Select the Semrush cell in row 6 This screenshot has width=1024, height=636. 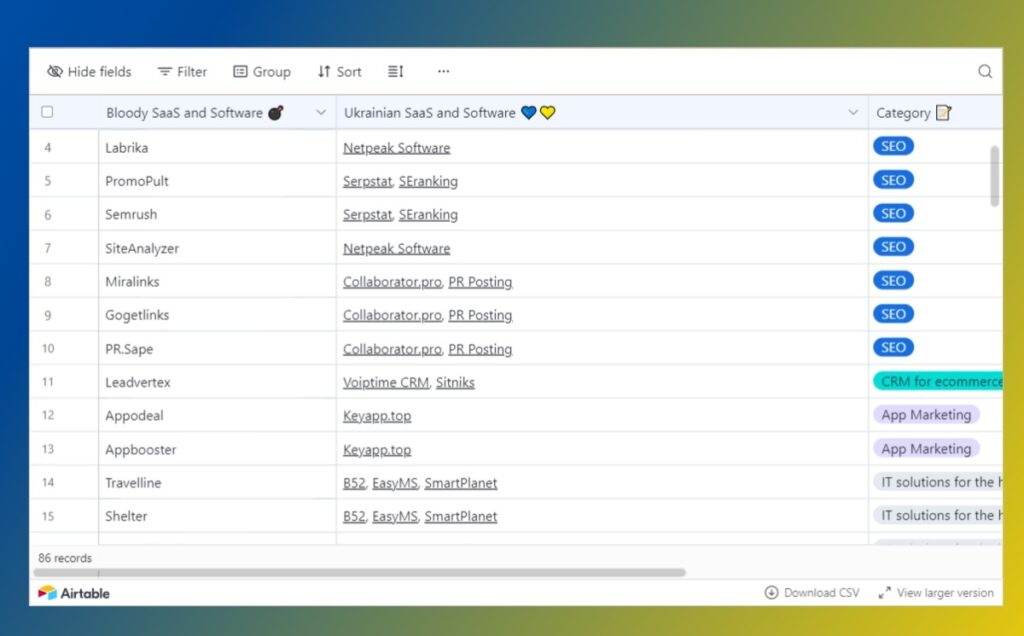(x=131, y=215)
